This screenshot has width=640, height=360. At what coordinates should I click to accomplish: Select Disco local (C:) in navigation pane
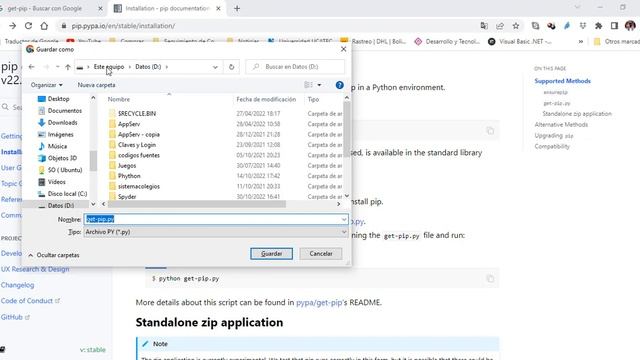(x=62, y=194)
